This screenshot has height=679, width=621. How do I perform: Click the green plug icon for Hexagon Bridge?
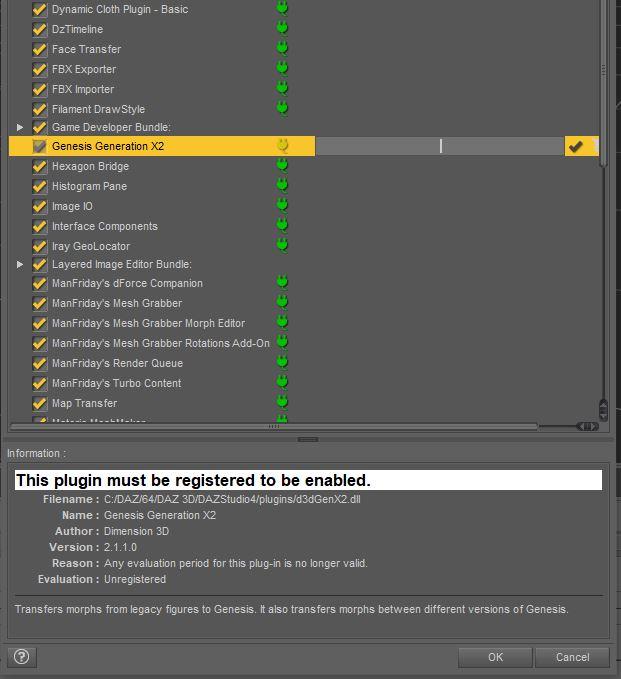[x=282, y=165]
